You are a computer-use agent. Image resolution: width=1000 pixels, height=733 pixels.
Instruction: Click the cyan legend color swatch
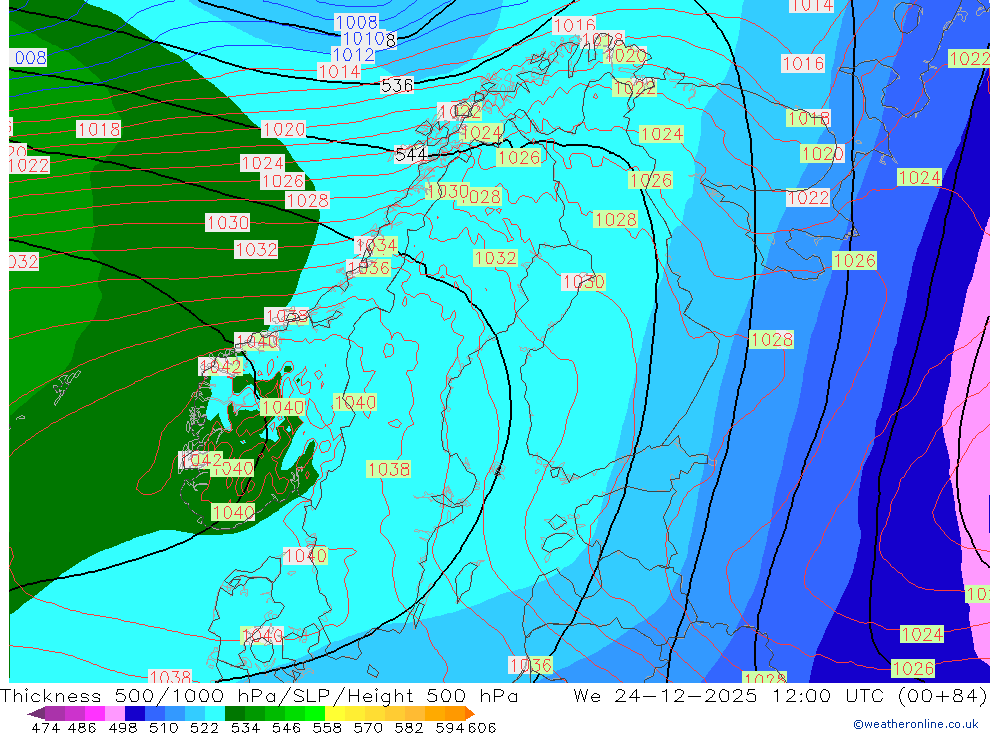pos(215,713)
